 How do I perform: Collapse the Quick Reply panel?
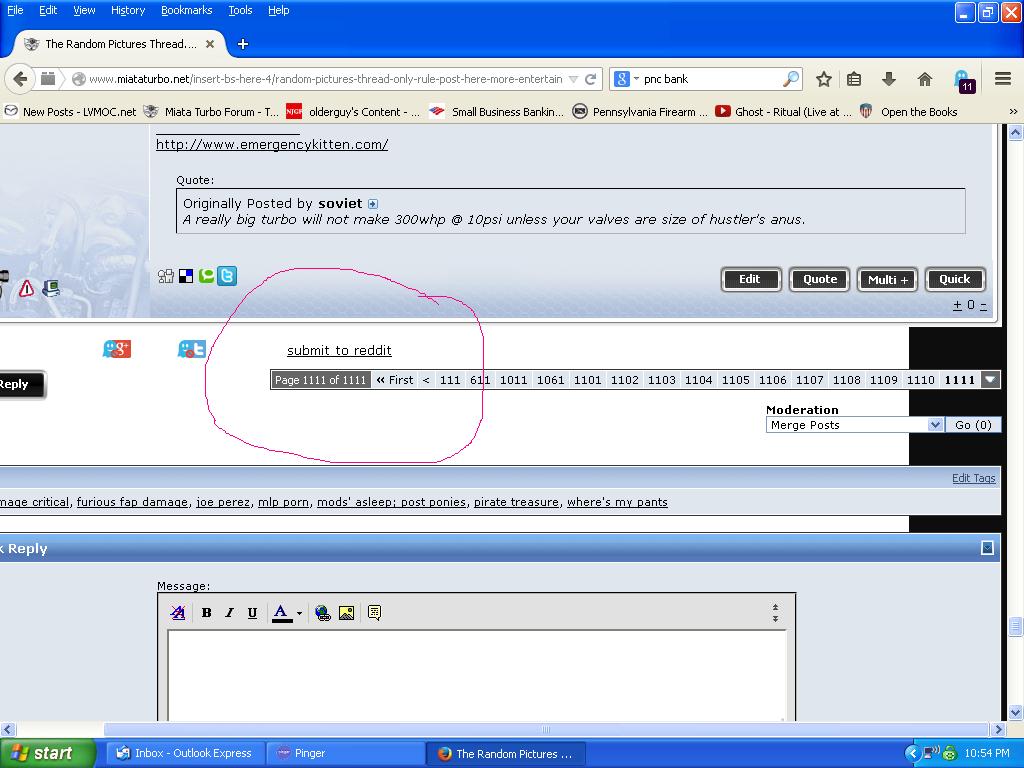[x=987, y=548]
